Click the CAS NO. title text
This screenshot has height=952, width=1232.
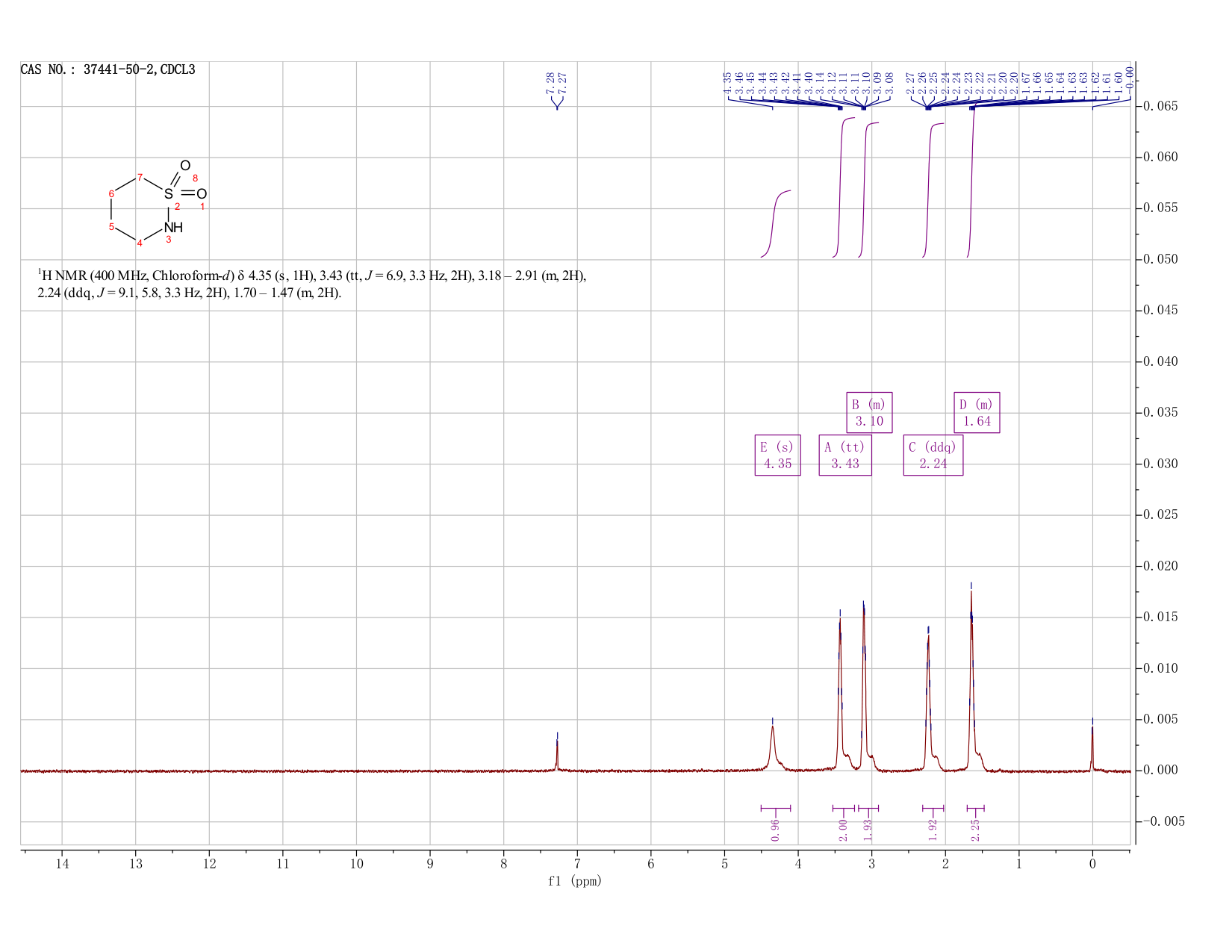(x=108, y=70)
